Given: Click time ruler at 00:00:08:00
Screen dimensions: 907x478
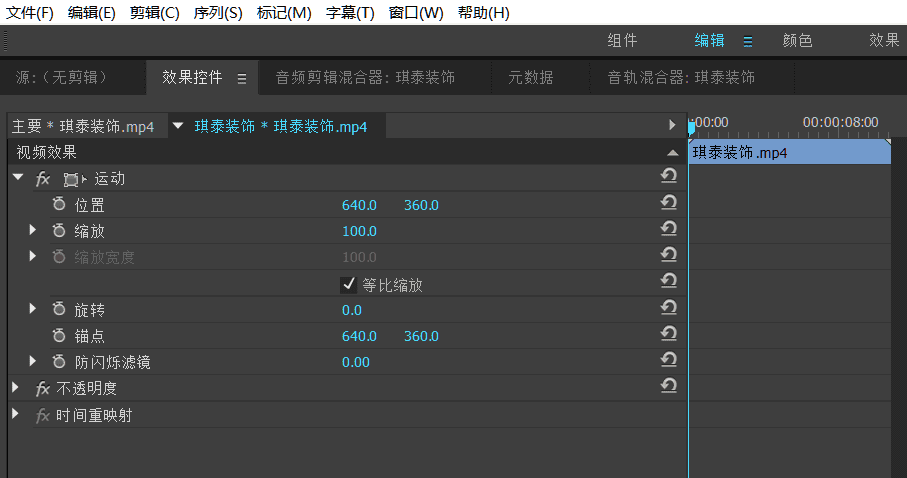Looking at the screenshot, I should pyautogui.click(x=840, y=122).
